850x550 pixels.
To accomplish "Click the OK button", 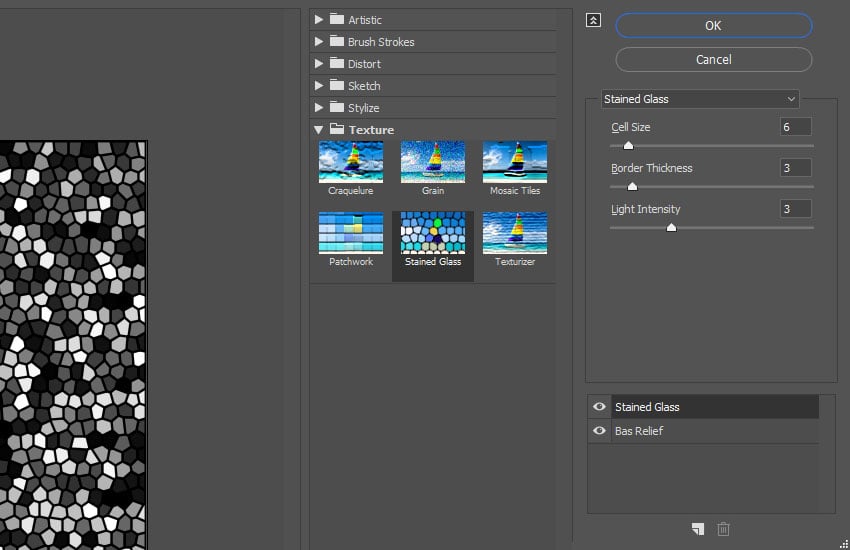I will pos(713,26).
